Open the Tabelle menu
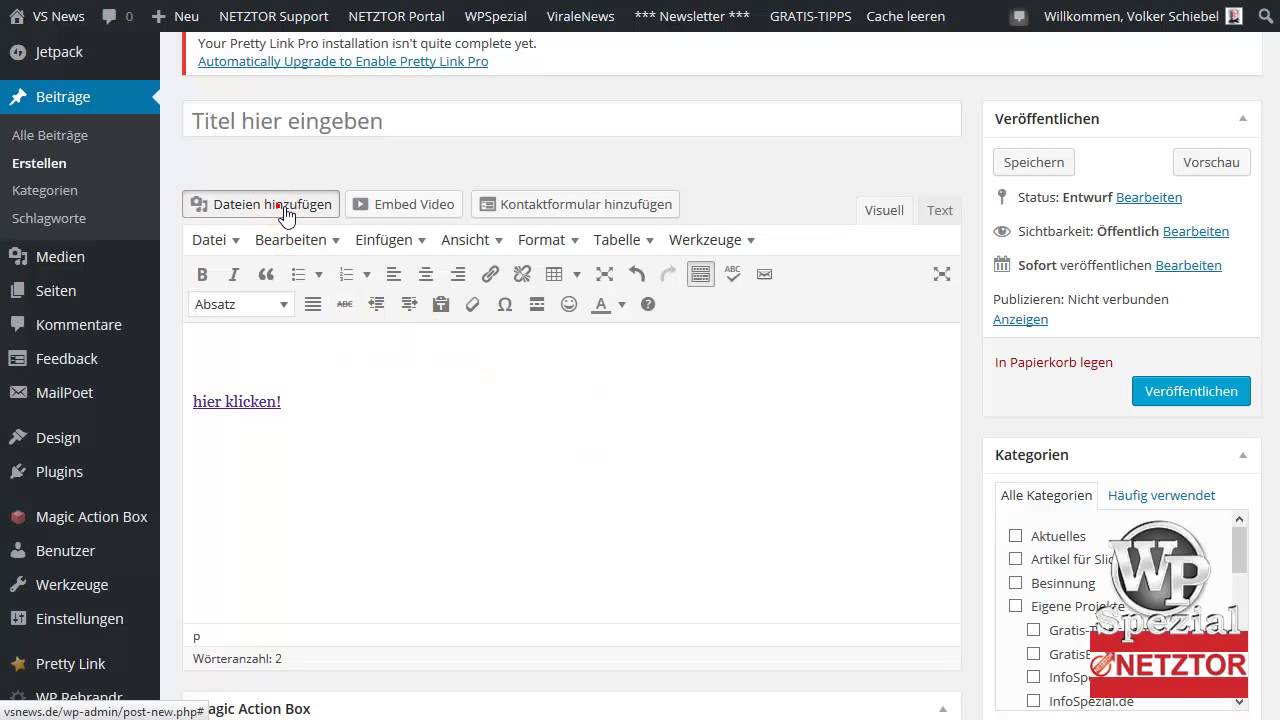1280x720 pixels. tap(623, 240)
